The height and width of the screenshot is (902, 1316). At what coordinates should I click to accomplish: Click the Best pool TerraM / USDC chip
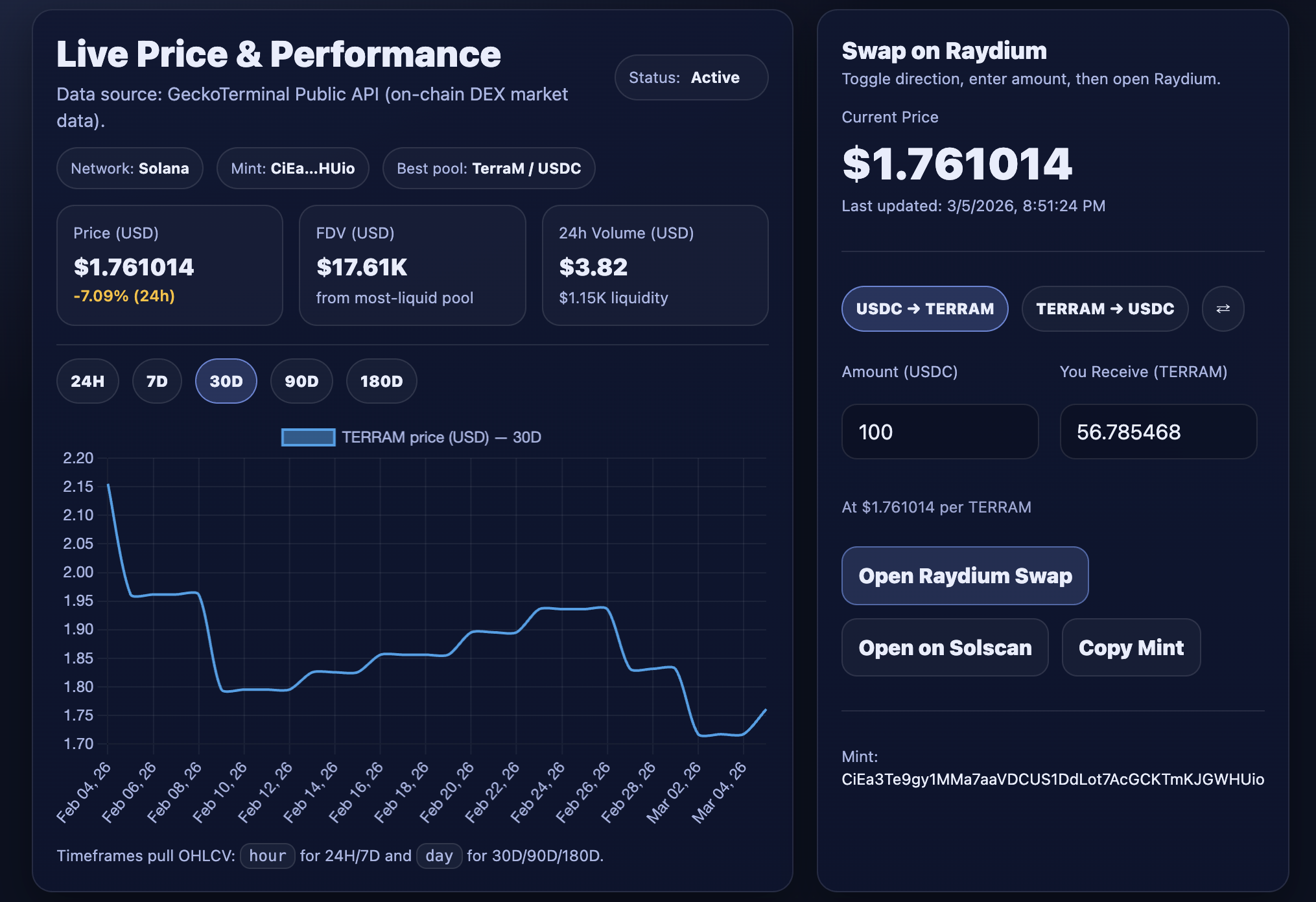point(488,168)
